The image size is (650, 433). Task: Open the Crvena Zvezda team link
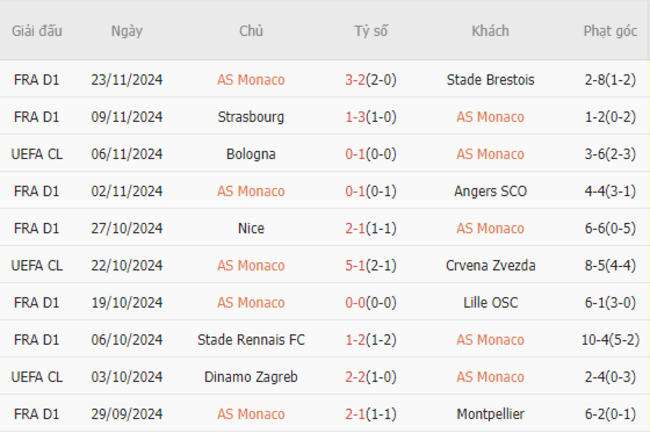point(490,265)
